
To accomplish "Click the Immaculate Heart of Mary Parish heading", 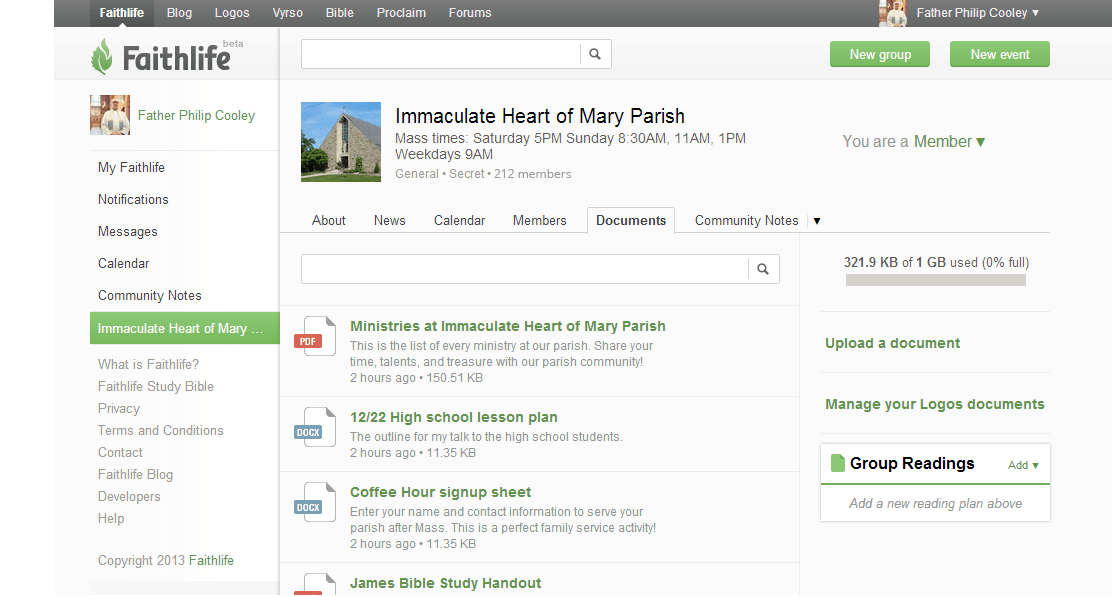I will click(x=540, y=116).
